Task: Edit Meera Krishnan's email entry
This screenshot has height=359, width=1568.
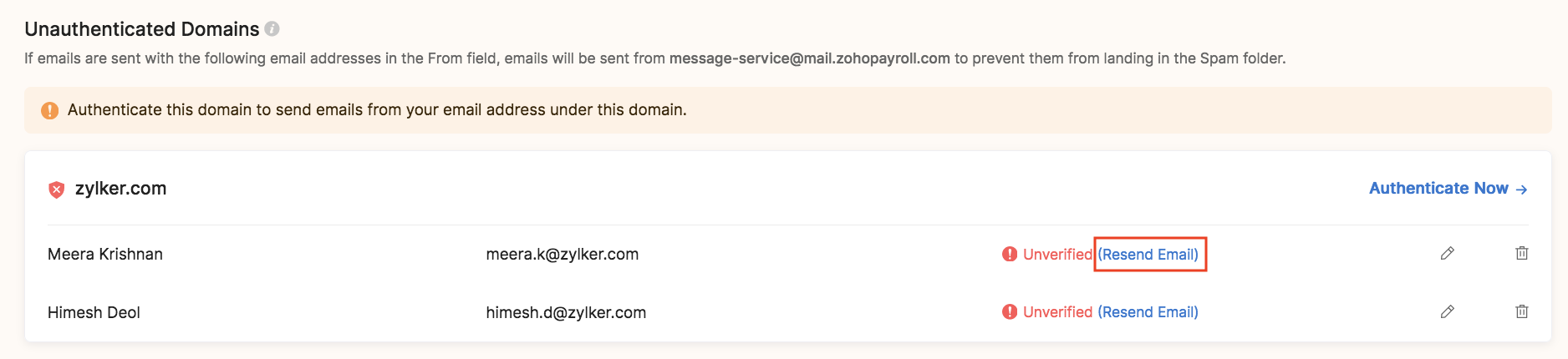Action: (1448, 254)
